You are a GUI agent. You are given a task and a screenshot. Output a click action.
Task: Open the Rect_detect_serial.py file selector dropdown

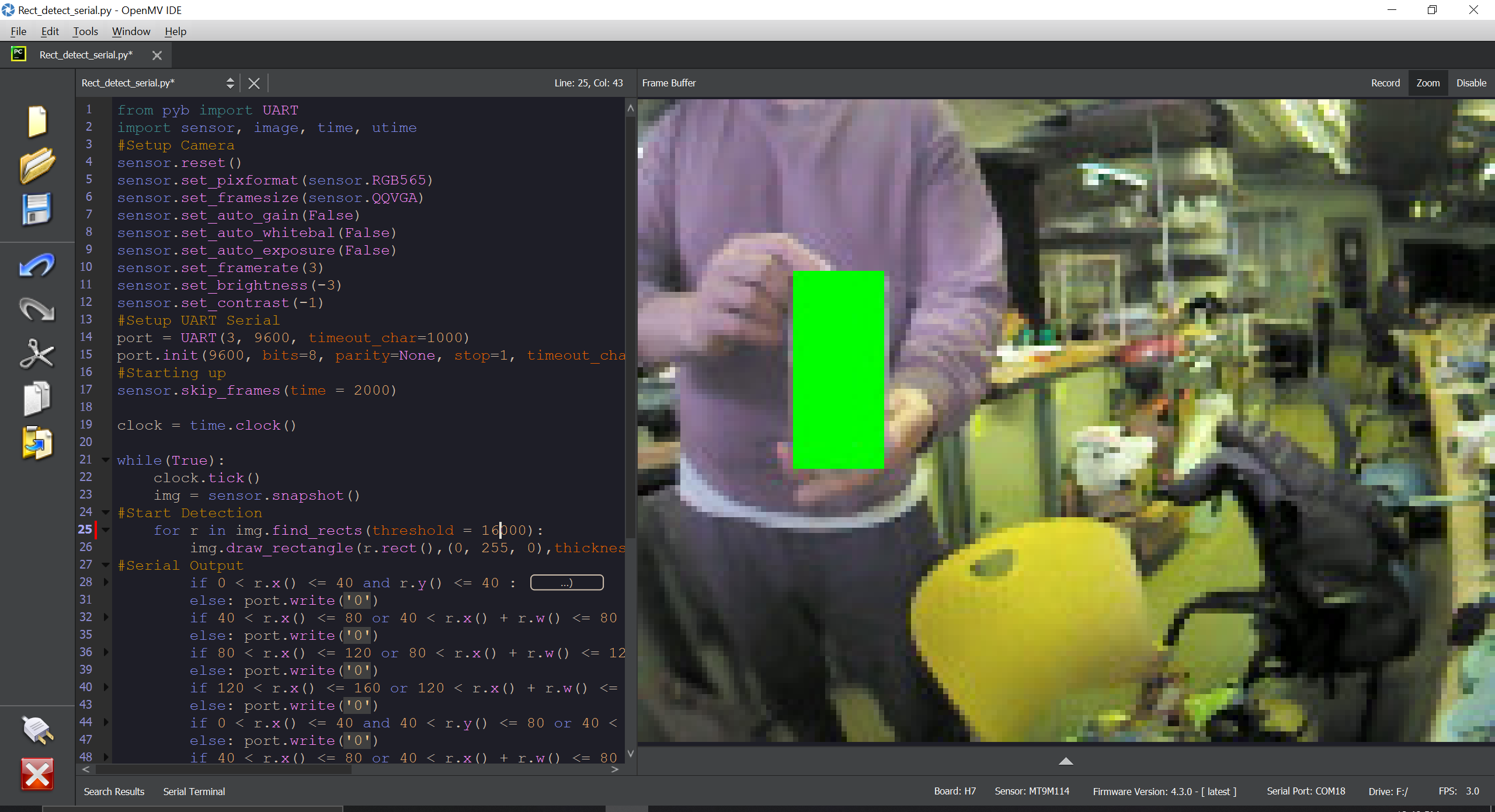(230, 83)
